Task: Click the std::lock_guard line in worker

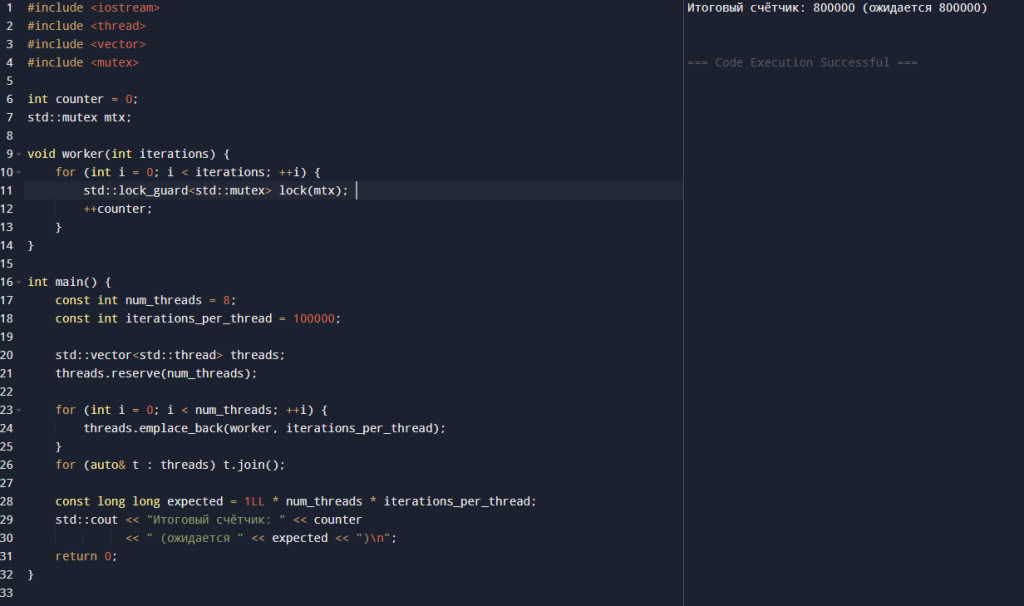Action: 215,190
